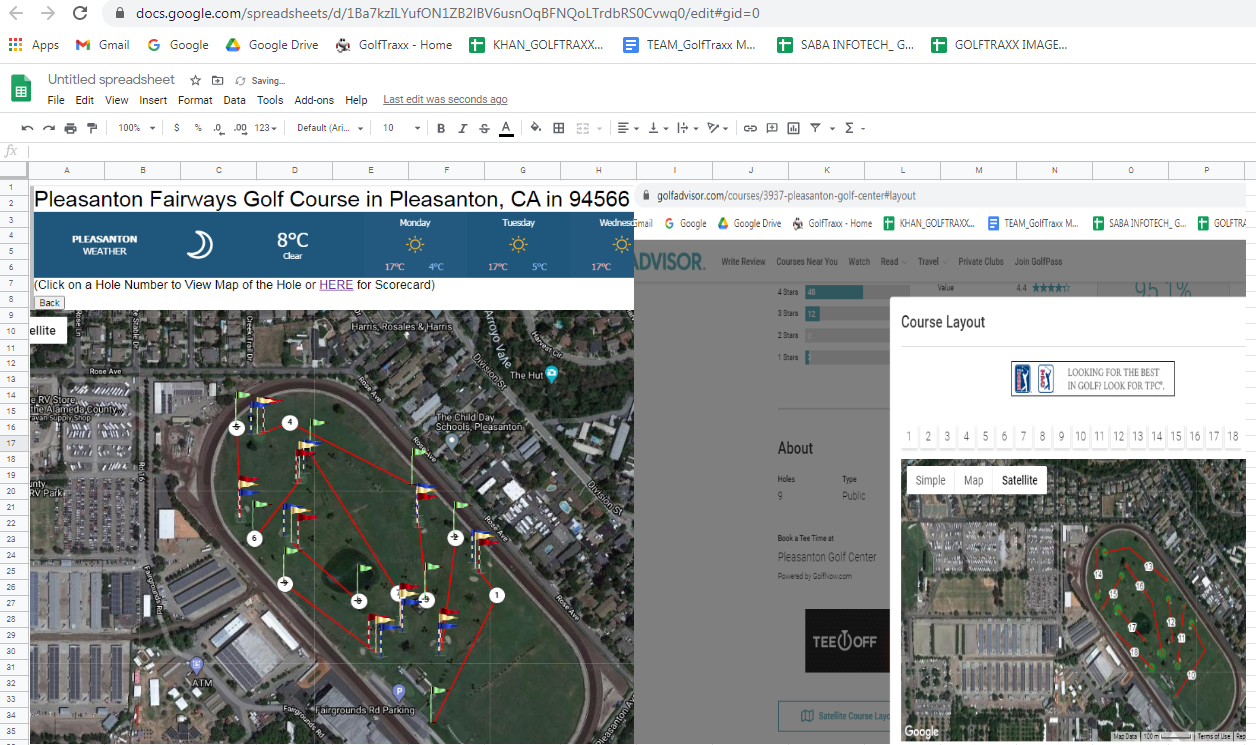The width and height of the screenshot is (1256, 745).
Task: Decrease decimal places icon
Action: coord(218,128)
